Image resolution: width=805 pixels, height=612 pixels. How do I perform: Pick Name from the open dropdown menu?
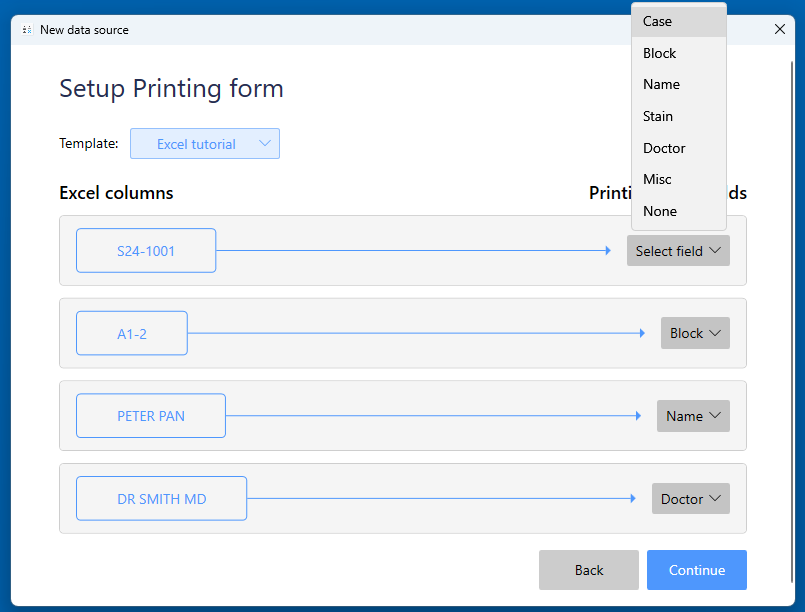(678, 84)
